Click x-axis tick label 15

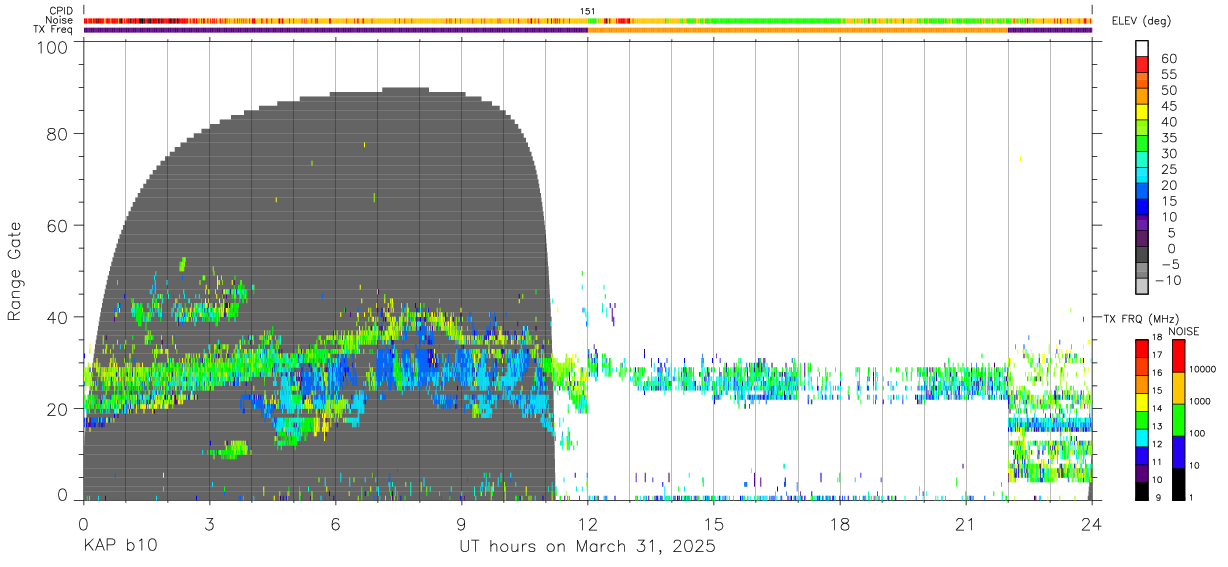click(714, 524)
